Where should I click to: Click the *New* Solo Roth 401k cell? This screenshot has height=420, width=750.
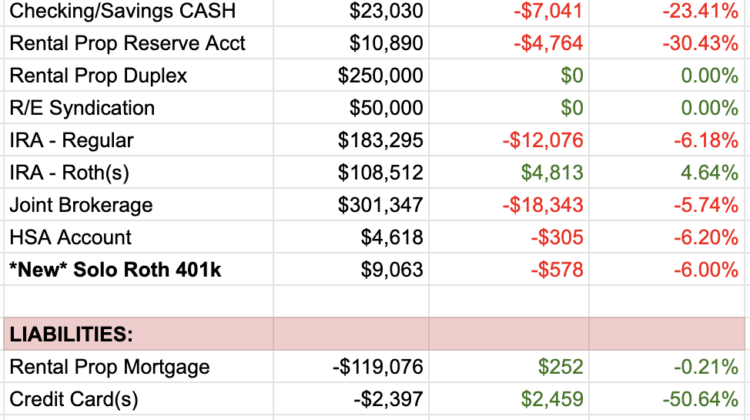109,270
